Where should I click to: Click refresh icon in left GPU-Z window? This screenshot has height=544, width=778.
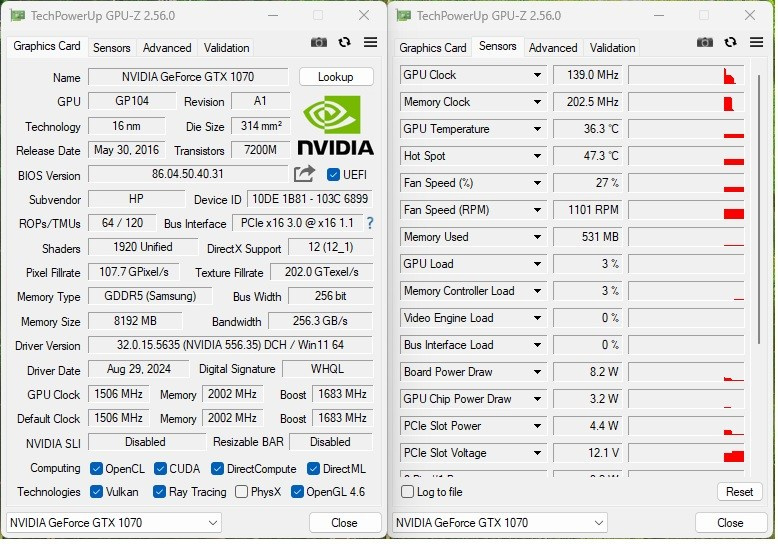[344, 43]
